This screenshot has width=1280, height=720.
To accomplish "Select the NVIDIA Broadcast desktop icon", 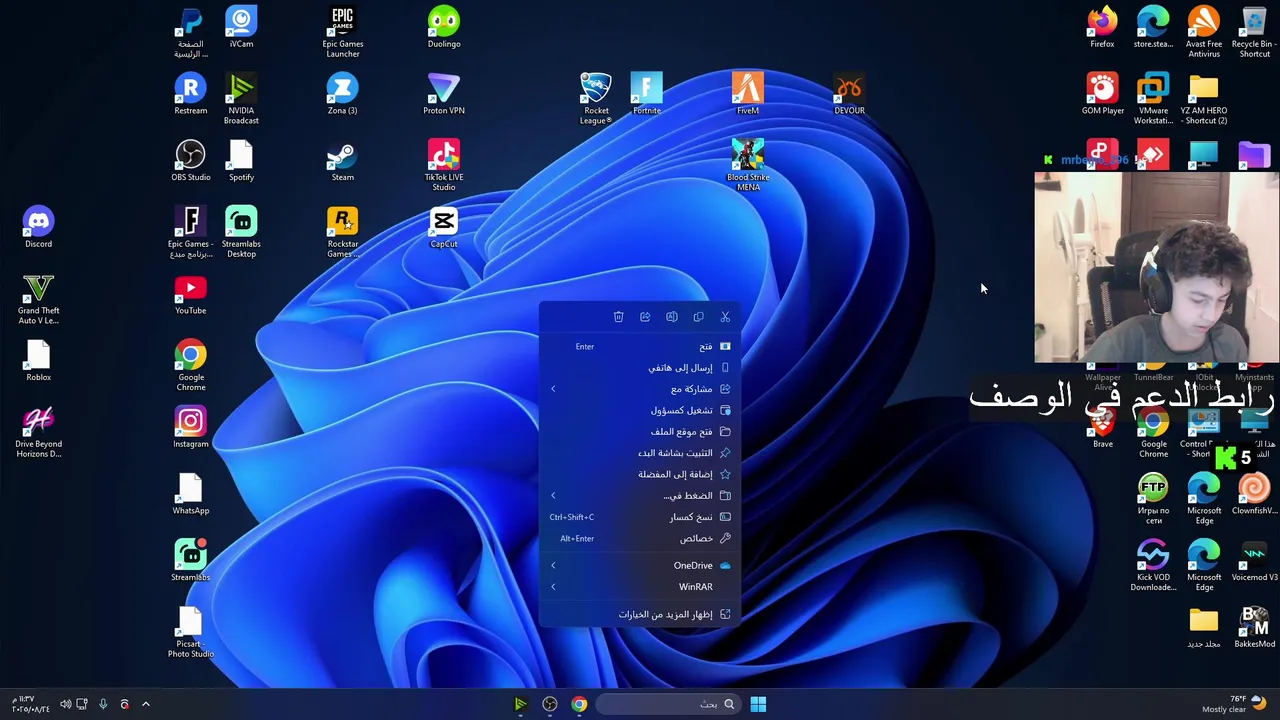I will 241,99.
